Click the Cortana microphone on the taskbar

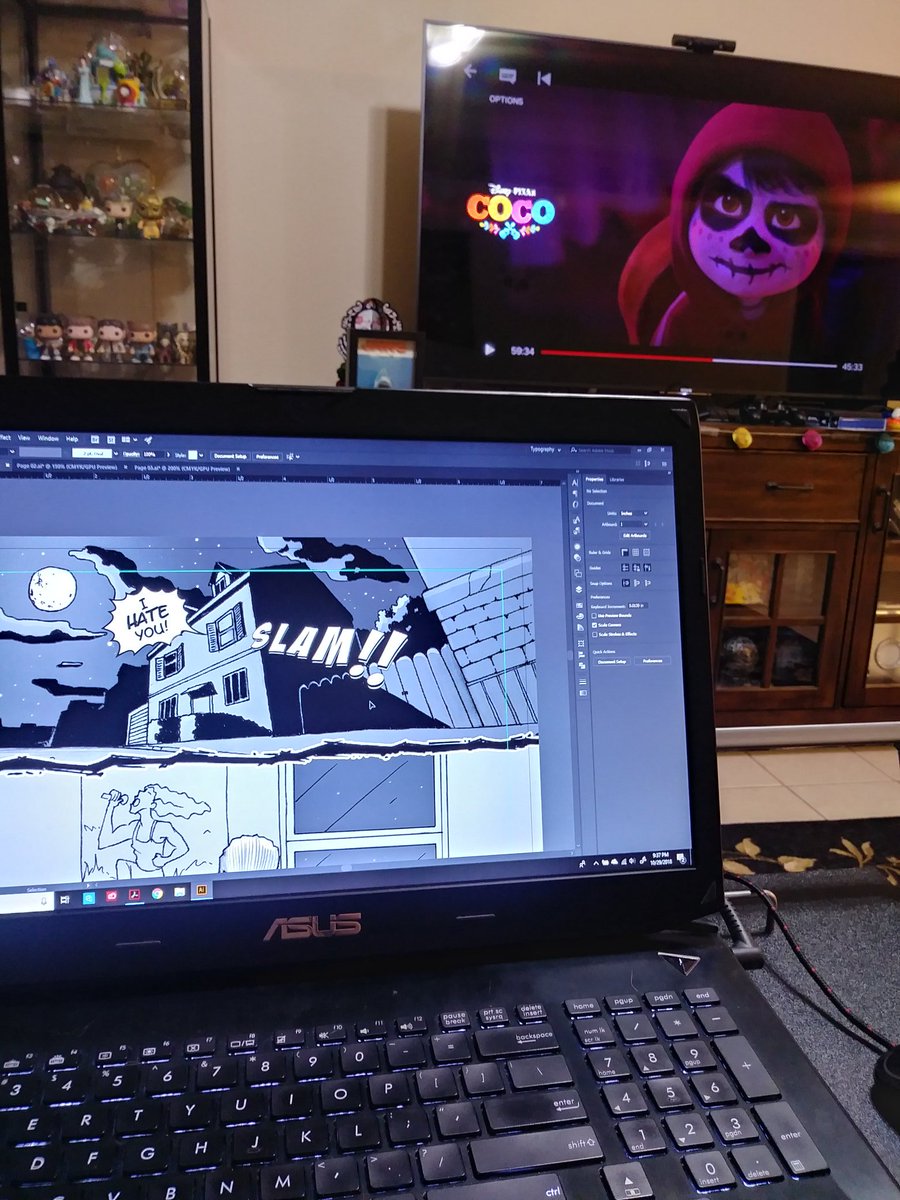45,901
